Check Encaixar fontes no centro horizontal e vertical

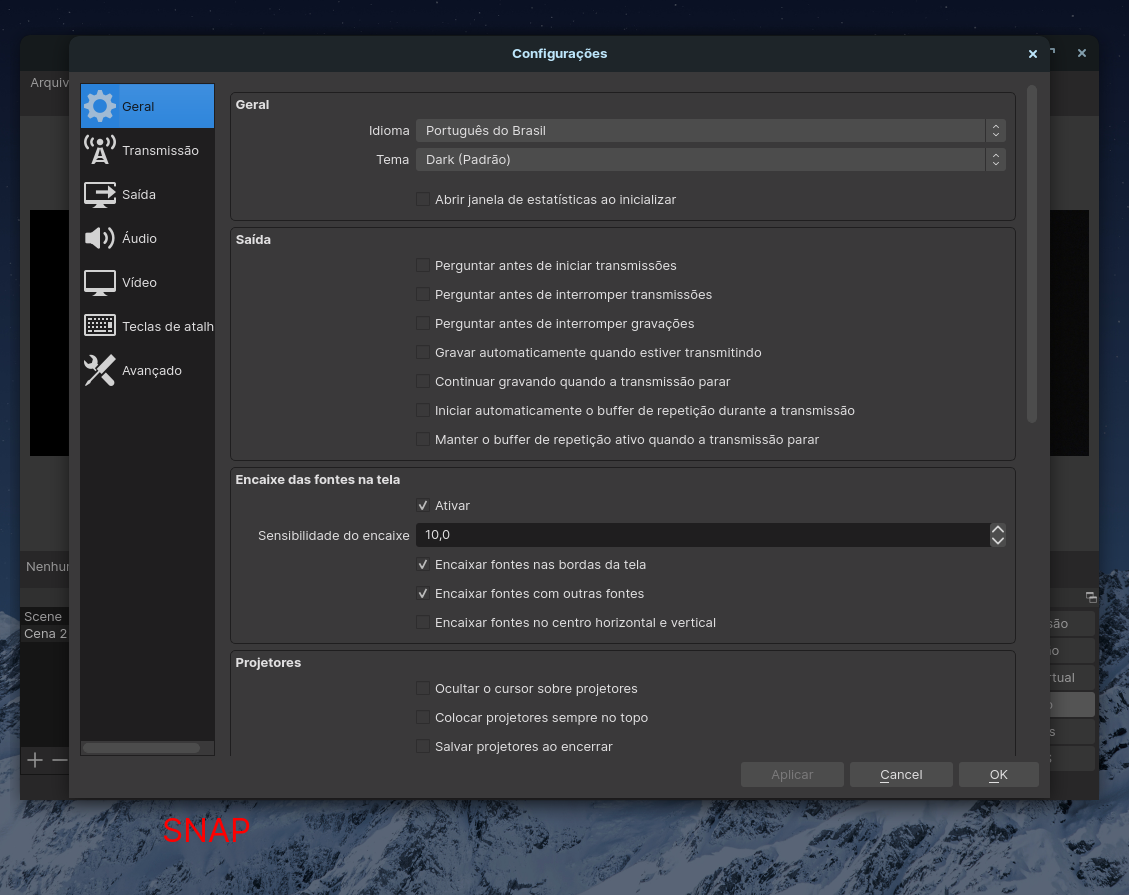click(x=423, y=622)
